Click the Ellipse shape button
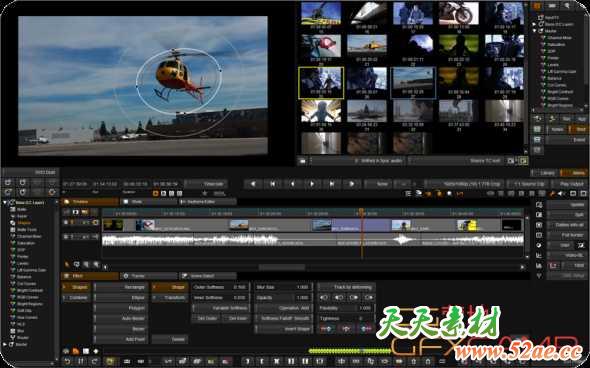 point(120,297)
